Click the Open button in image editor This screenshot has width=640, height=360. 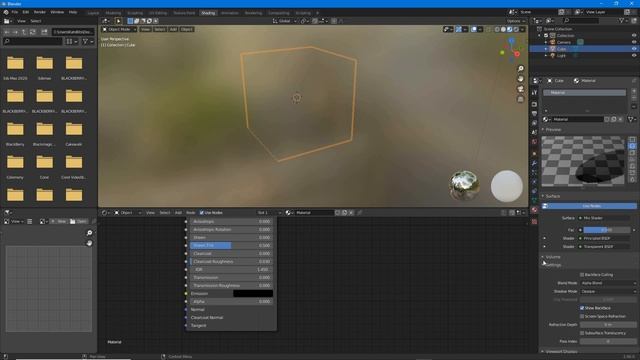coord(78,221)
